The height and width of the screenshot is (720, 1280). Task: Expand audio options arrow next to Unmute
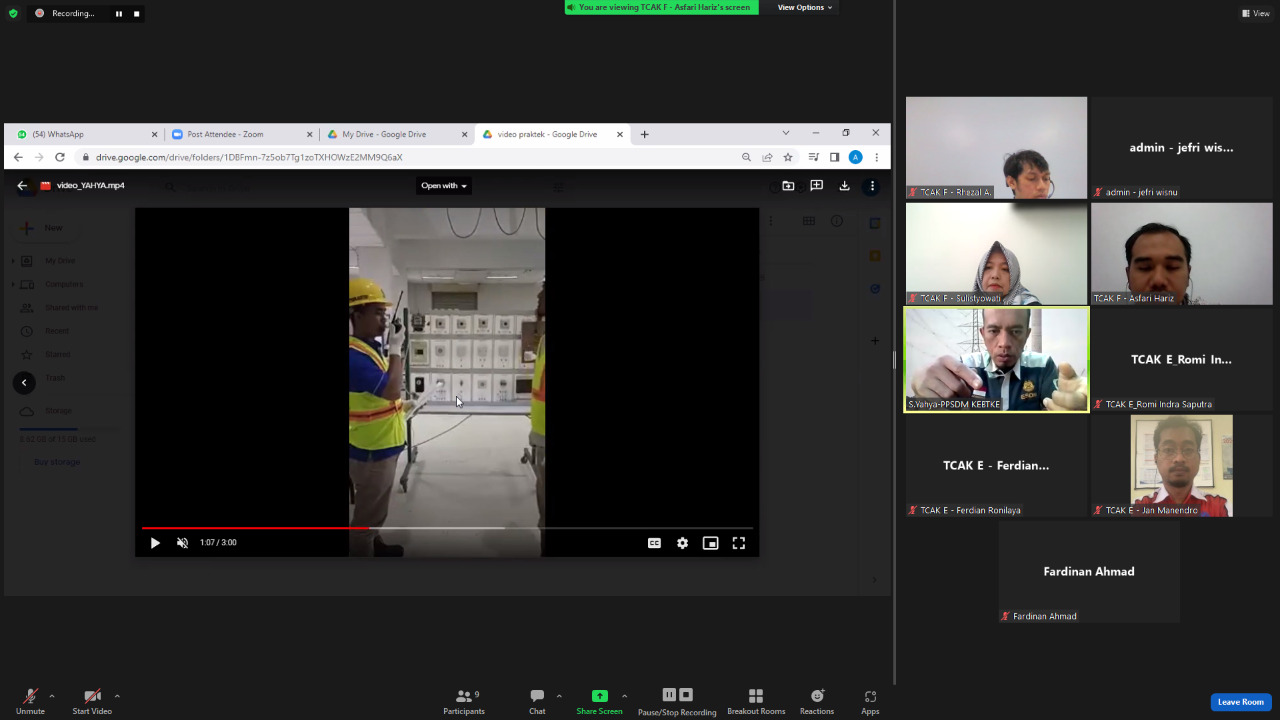(52, 696)
